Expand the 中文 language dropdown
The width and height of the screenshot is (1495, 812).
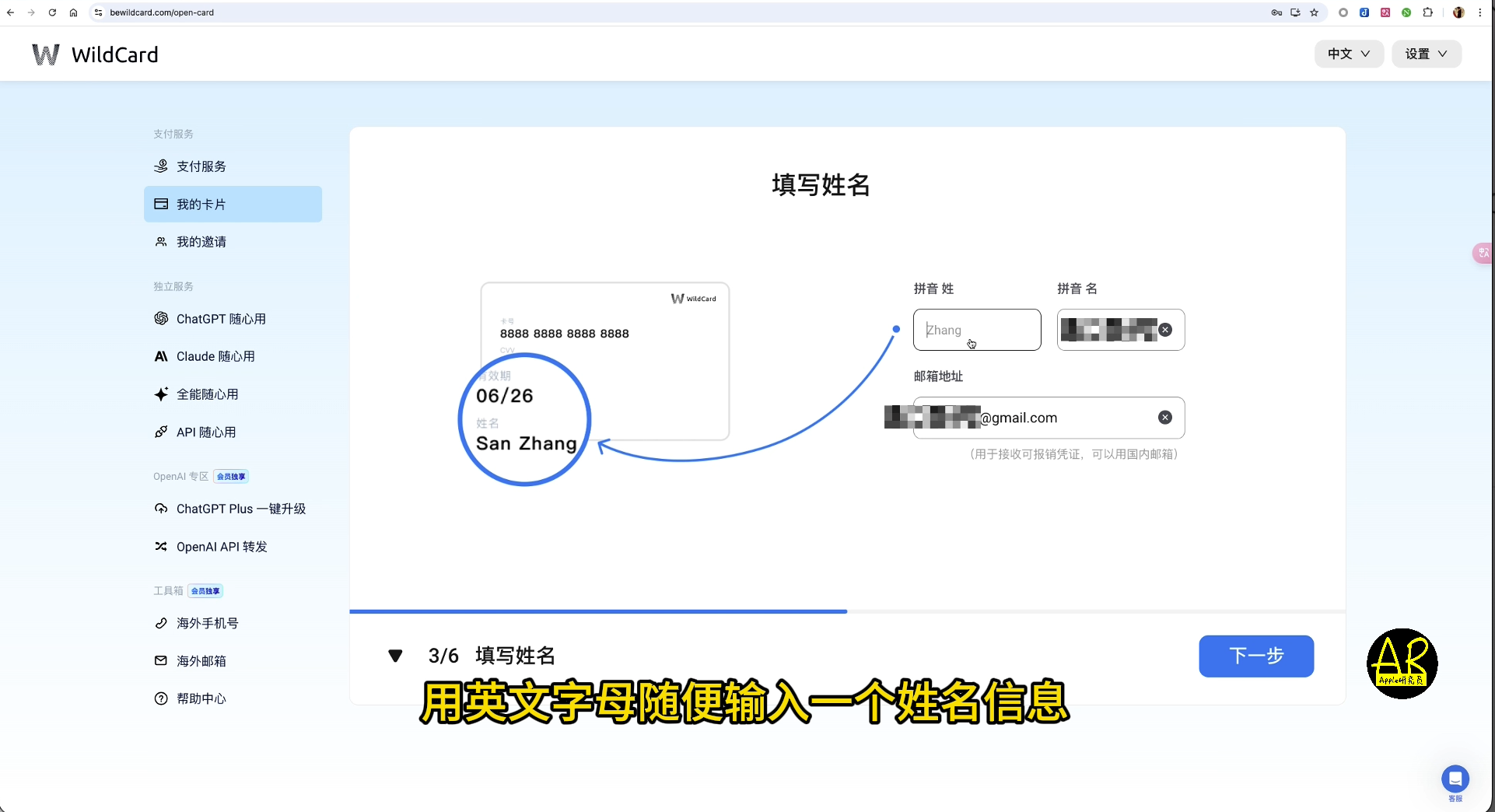(x=1349, y=54)
